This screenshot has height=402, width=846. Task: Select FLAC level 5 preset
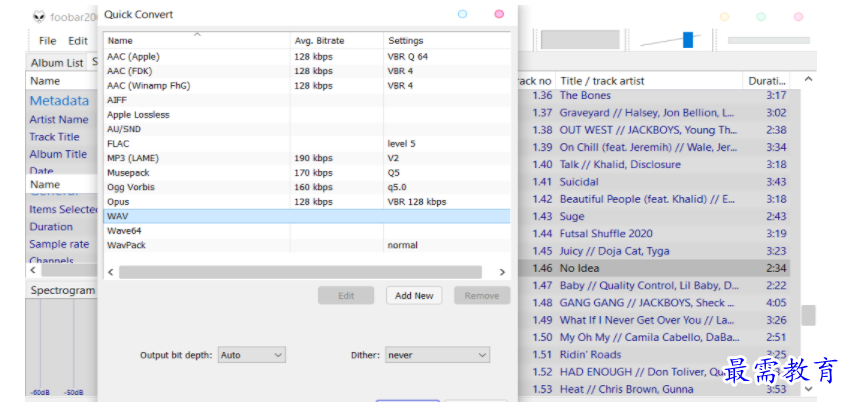pos(307,144)
